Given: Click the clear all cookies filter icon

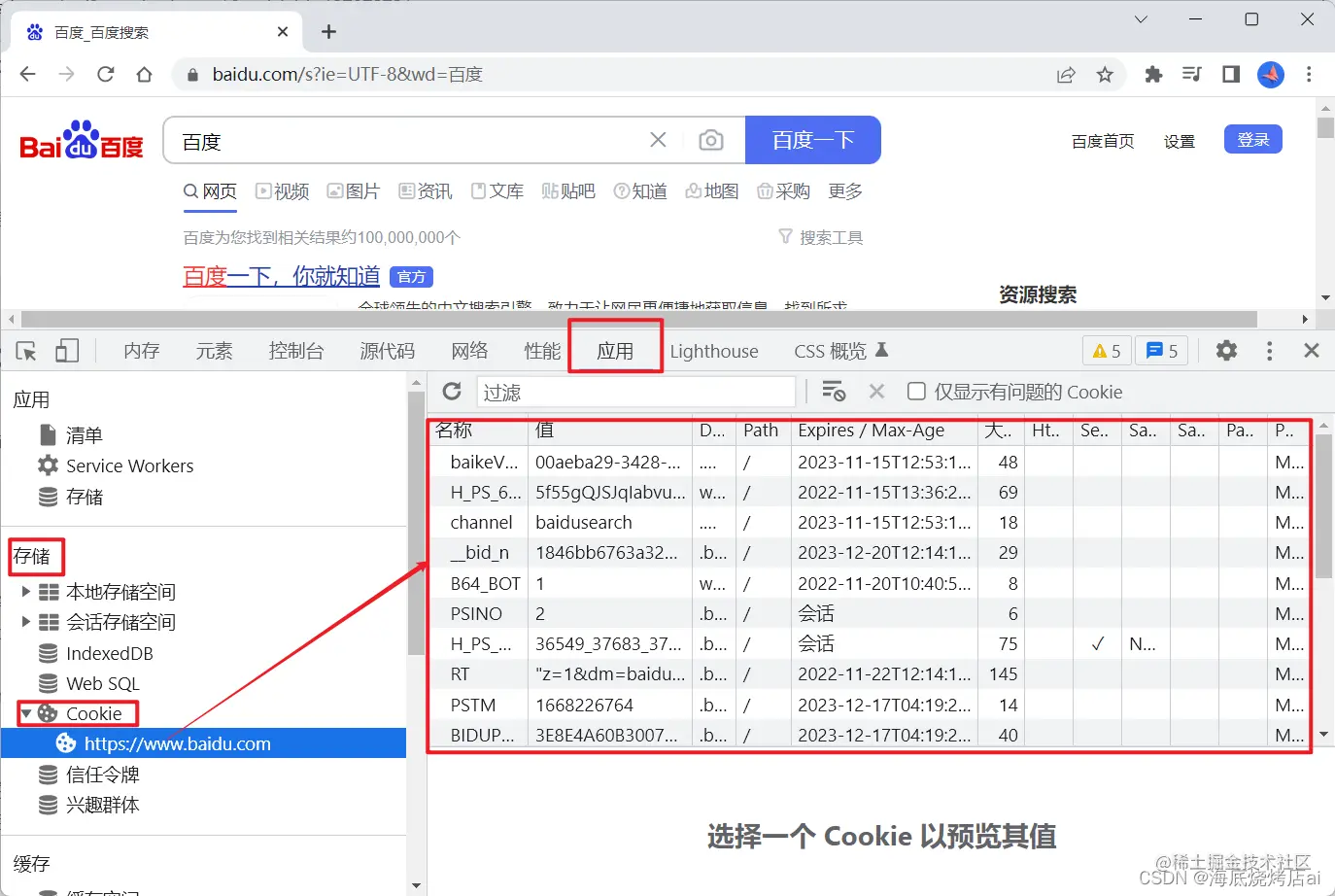Looking at the screenshot, I should click(x=833, y=392).
